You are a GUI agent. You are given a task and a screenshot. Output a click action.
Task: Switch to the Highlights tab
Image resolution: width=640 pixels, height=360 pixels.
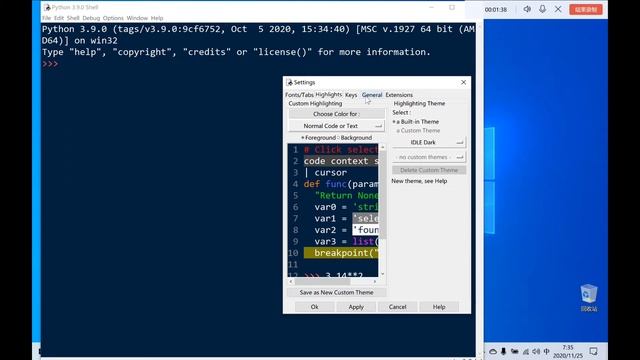coord(329,94)
